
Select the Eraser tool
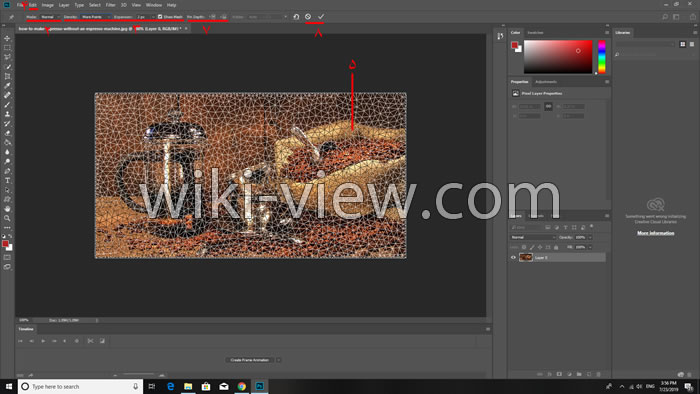click(x=7, y=133)
